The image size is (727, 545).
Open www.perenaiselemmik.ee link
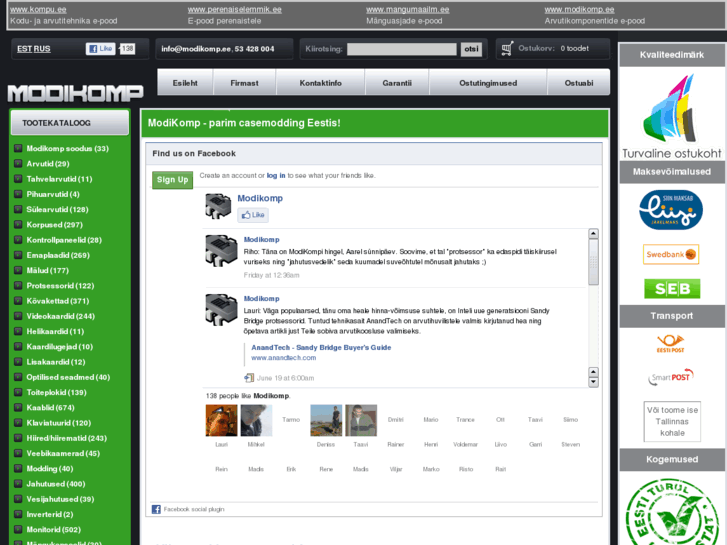coord(235,9)
